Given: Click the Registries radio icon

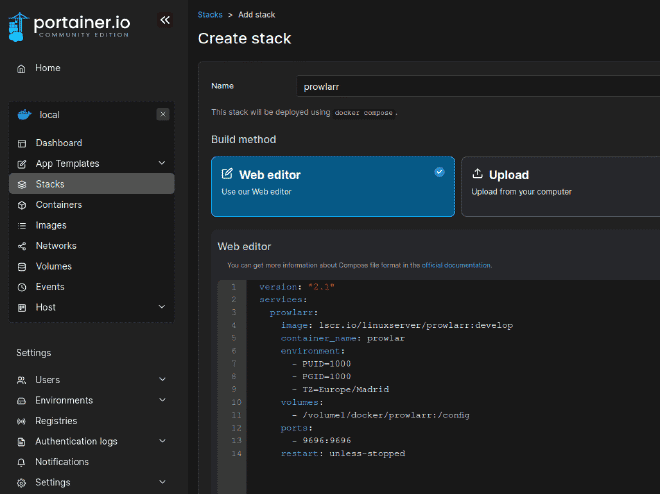Looking at the screenshot, I should coord(21,421).
